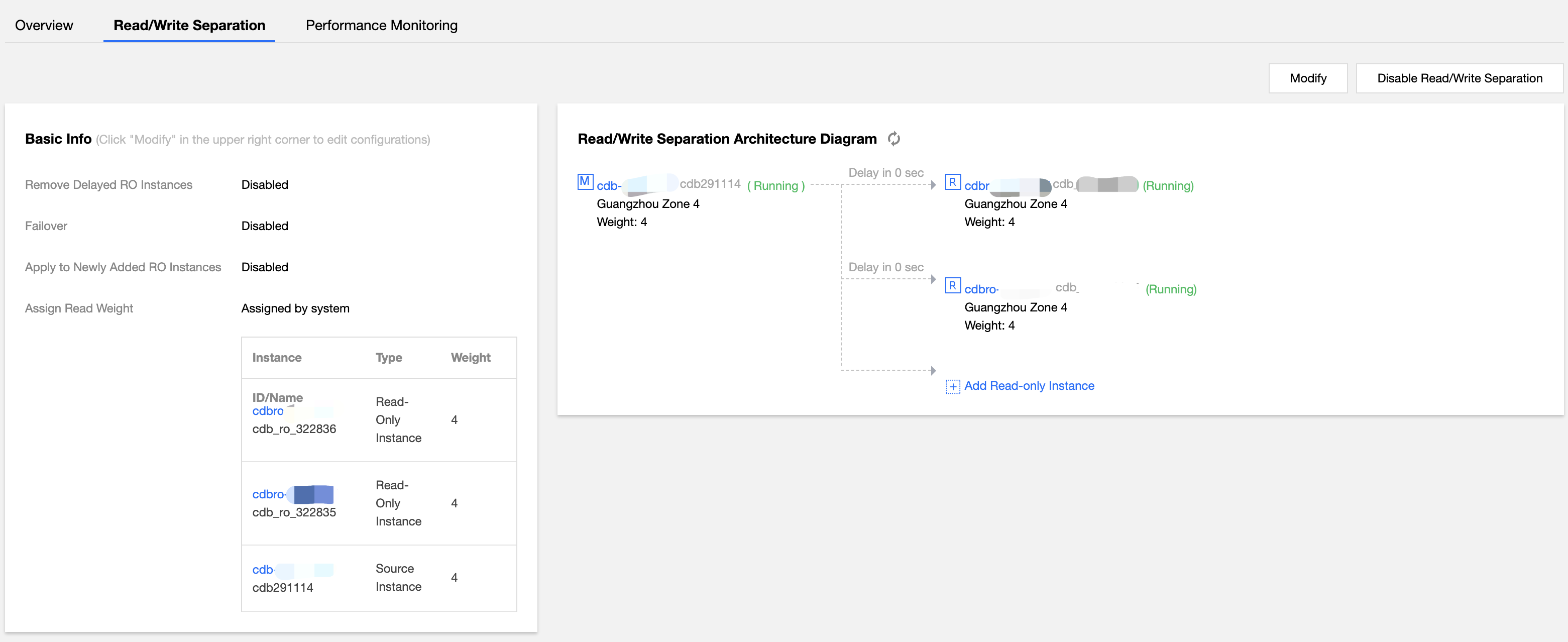
Task: Open the Overview tab
Action: click(x=44, y=25)
